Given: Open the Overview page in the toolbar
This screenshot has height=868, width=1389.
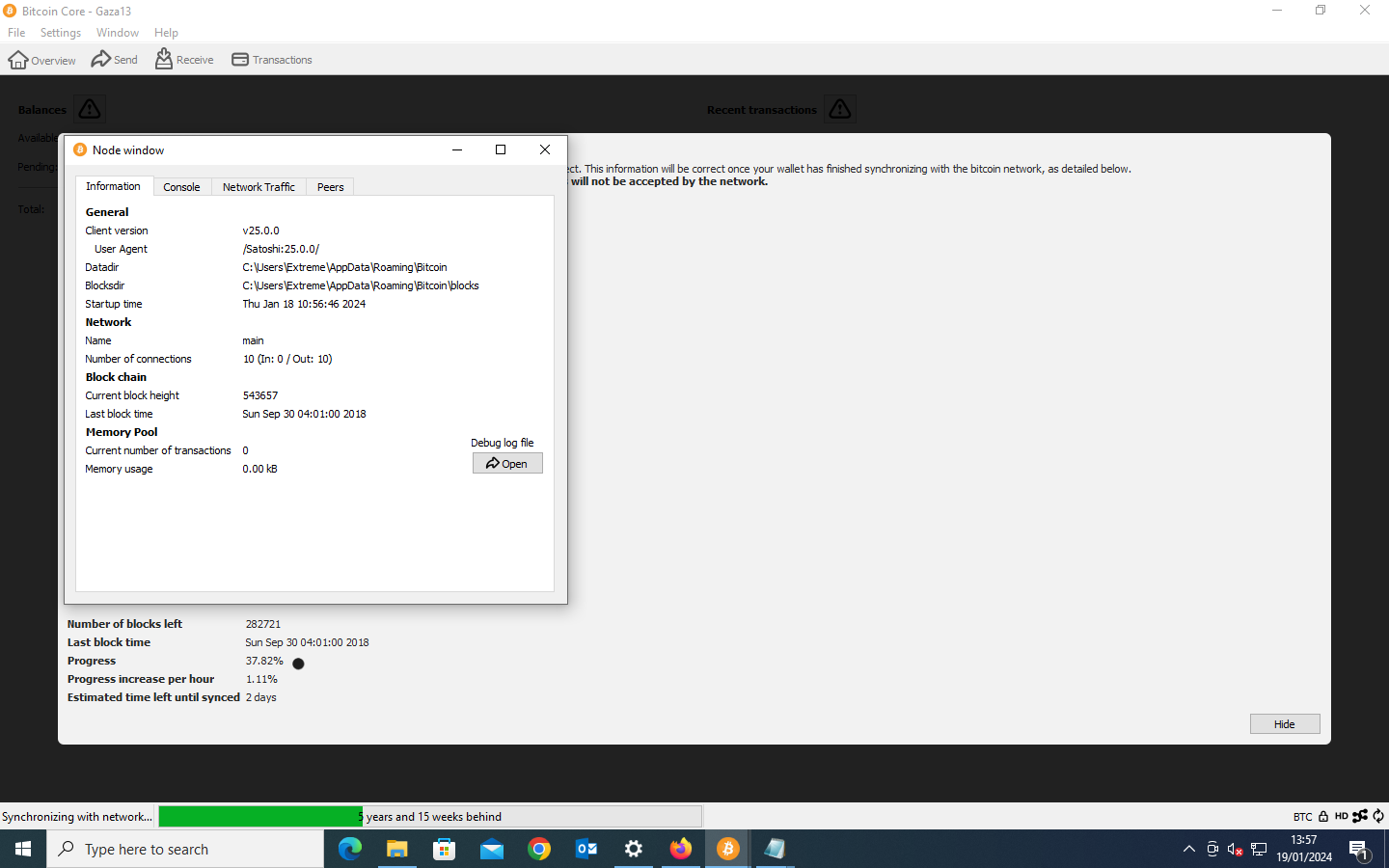Looking at the screenshot, I should pyautogui.click(x=41, y=60).
